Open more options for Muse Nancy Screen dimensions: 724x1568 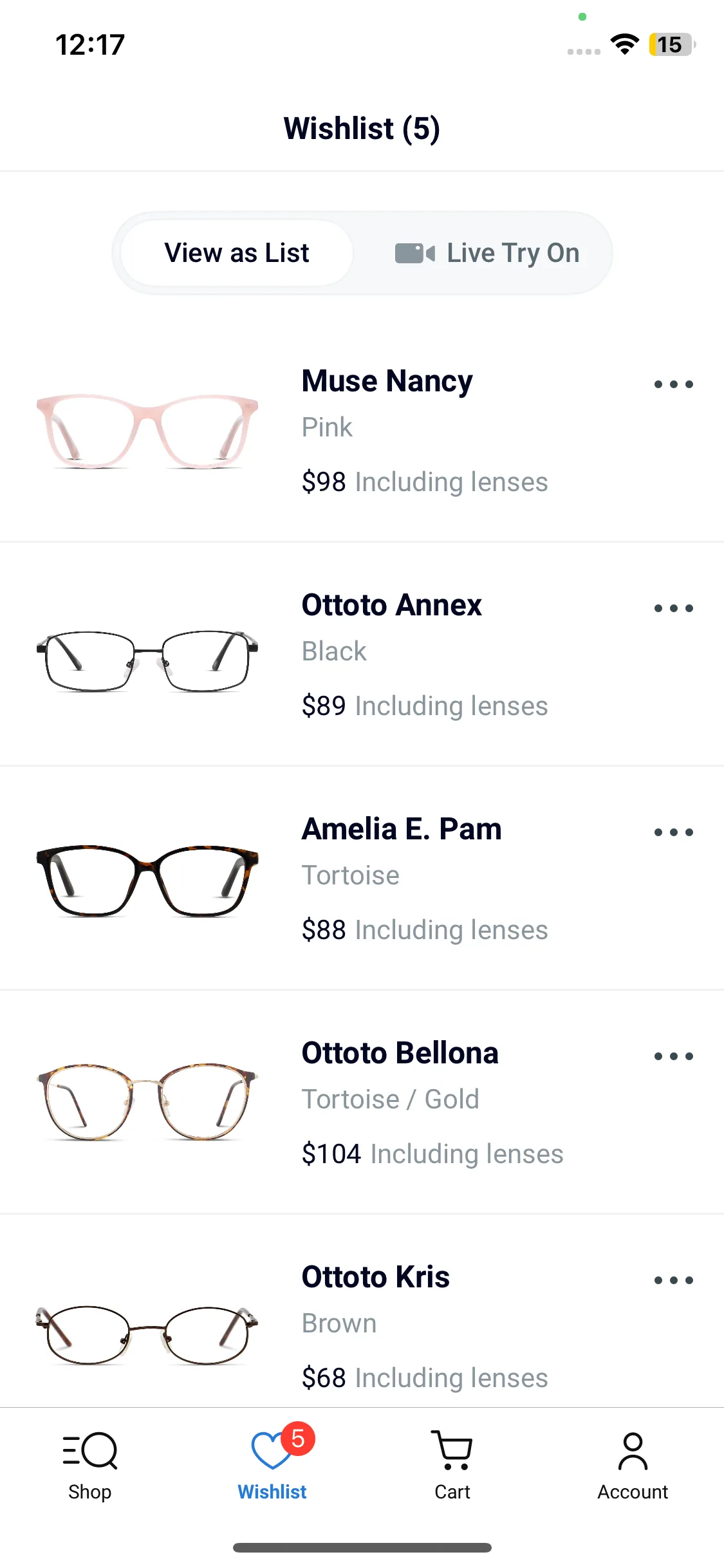coord(673,385)
